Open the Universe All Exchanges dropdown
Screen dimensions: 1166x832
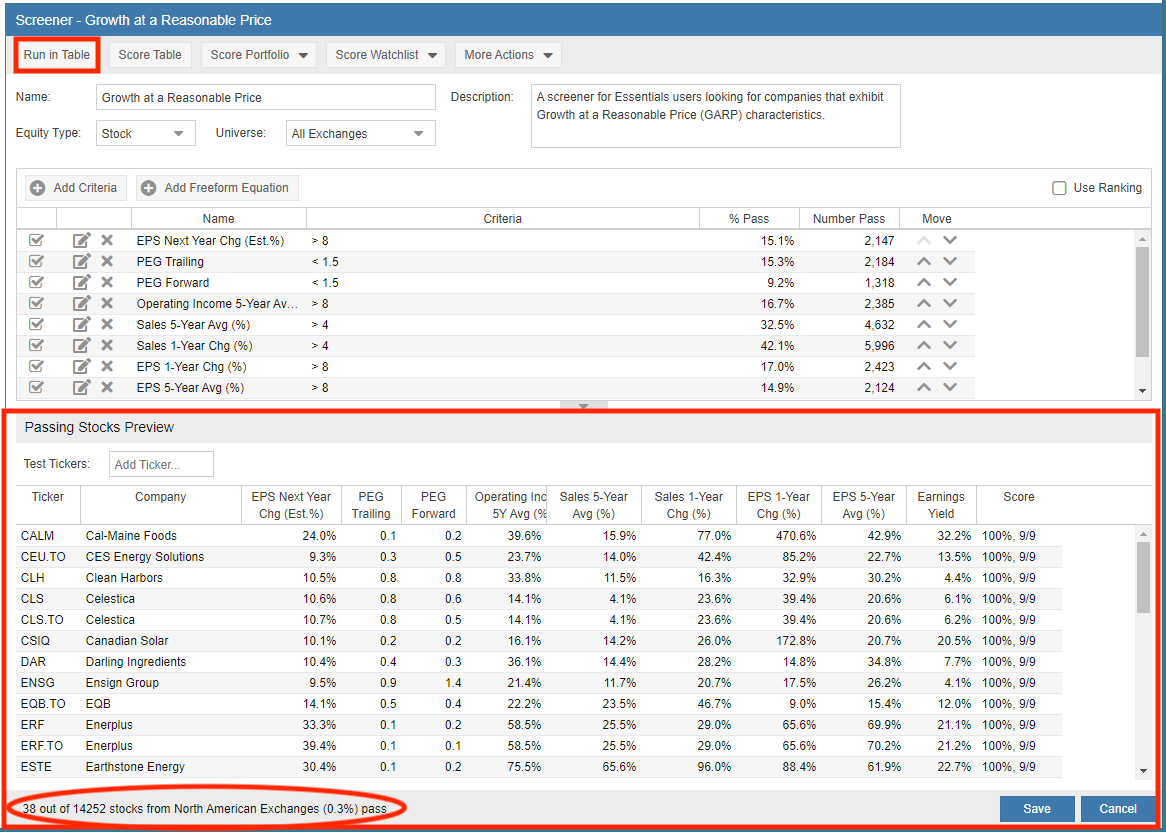(x=361, y=134)
